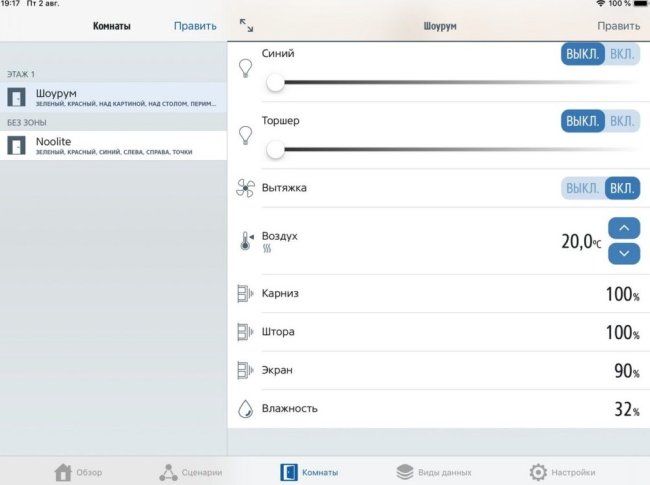Turn off the Вытяжка fan toggle
650x485 pixels.
pyautogui.click(x=582, y=188)
